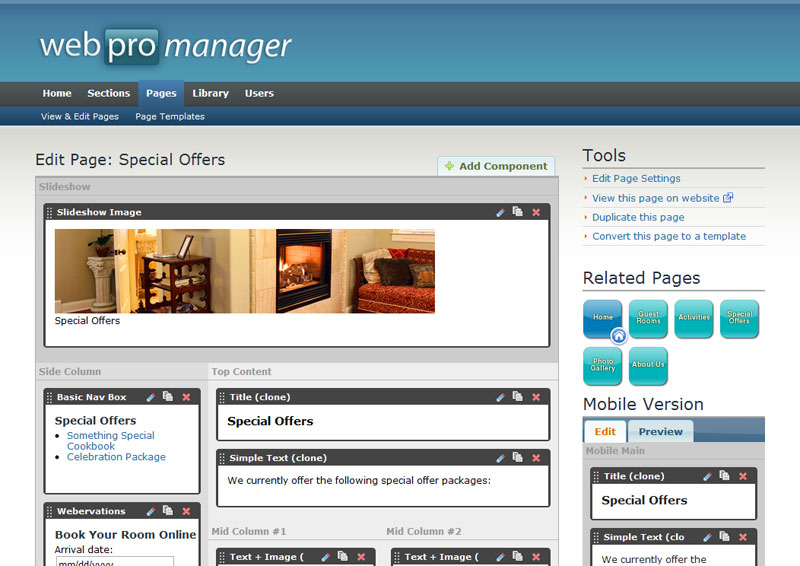Click the Webervations drag handle
The width and height of the screenshot is (800, 566).
(x=49, y=511)
